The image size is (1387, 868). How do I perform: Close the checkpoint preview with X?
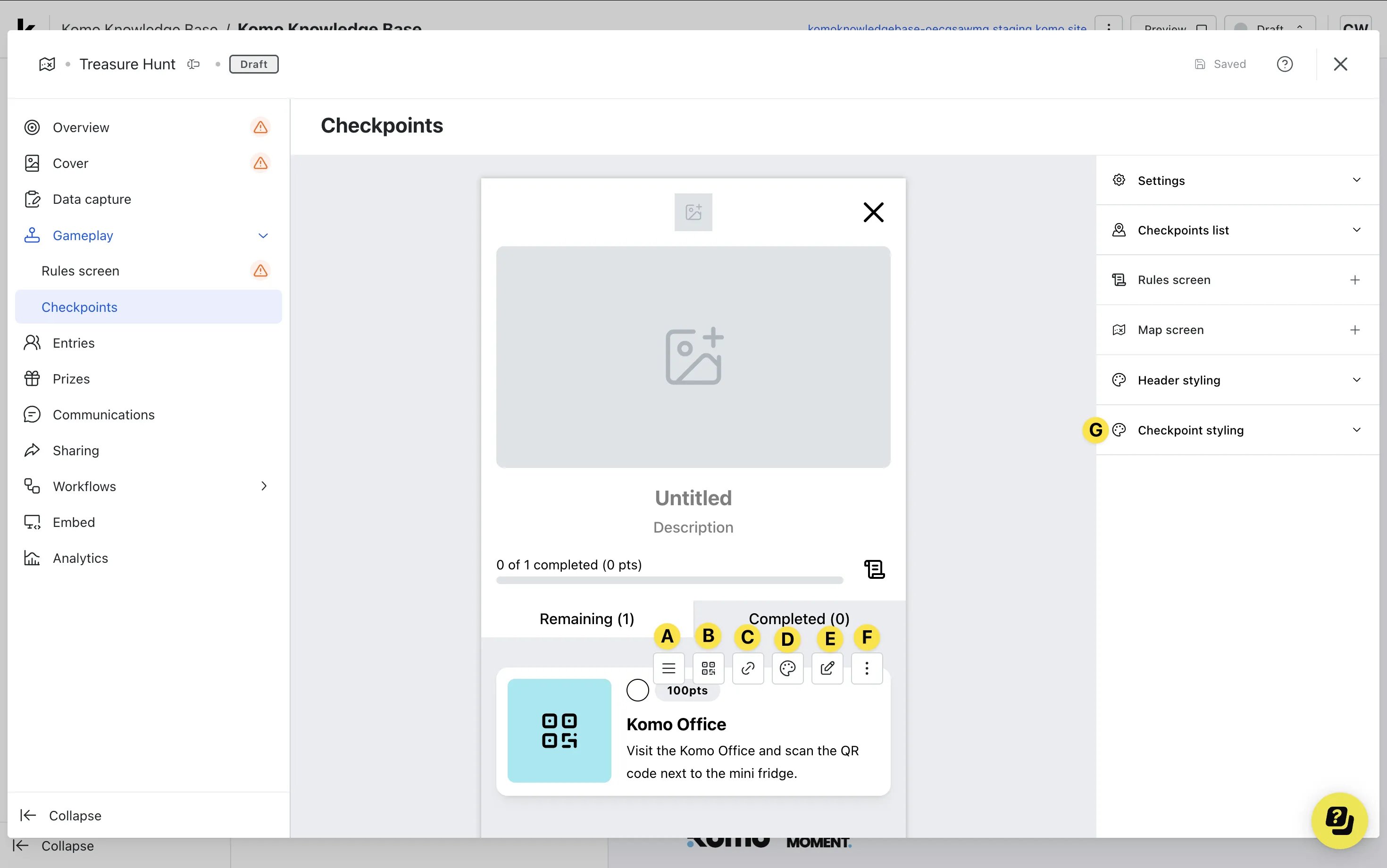873,212
